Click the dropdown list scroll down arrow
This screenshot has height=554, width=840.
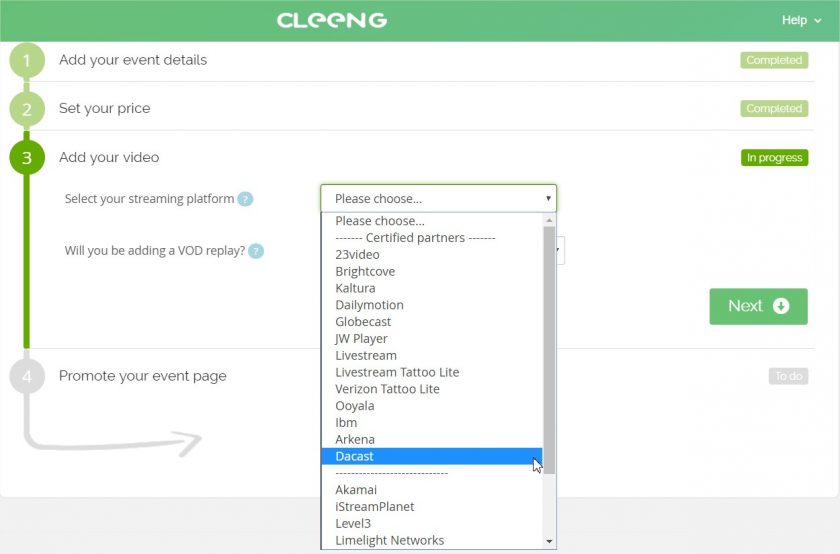pos(549,542)
